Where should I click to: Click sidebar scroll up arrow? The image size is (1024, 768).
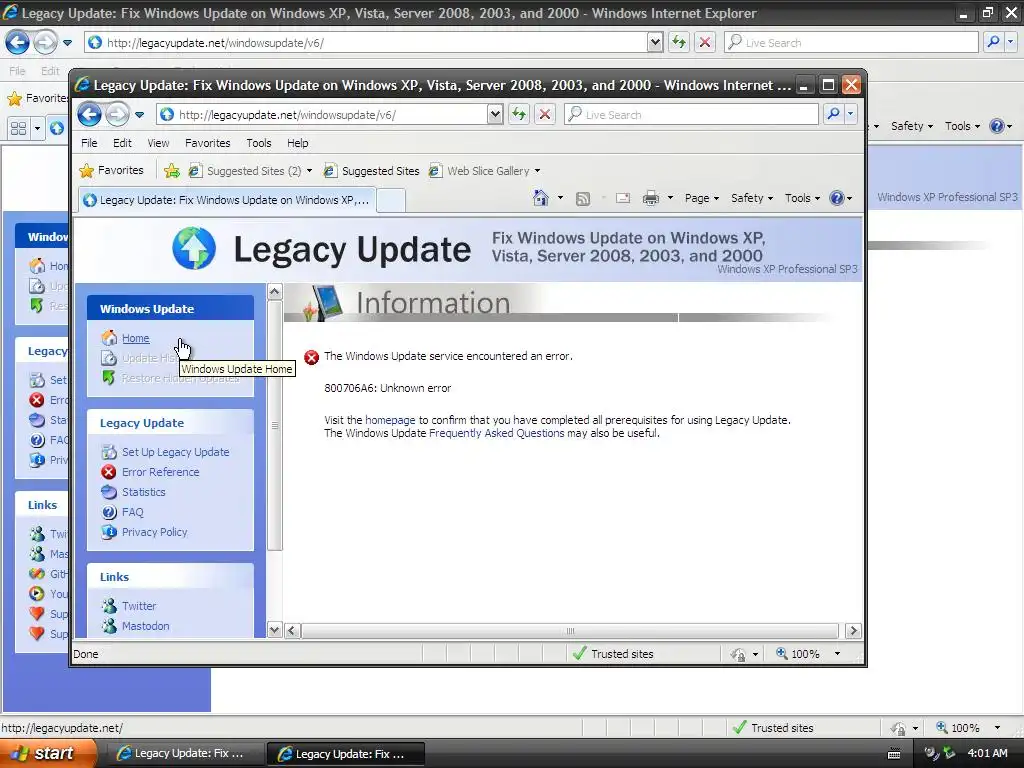[x=275, y=291]
